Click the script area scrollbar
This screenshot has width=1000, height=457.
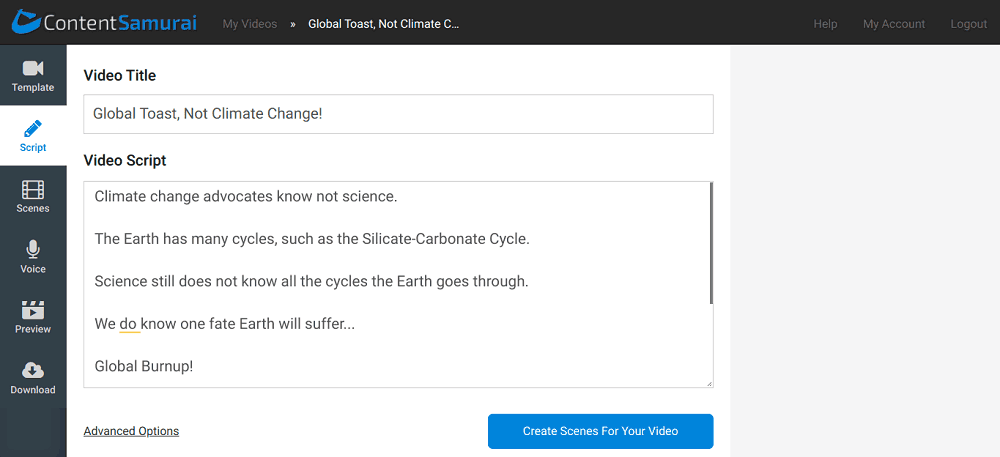[x=711, y=243]
